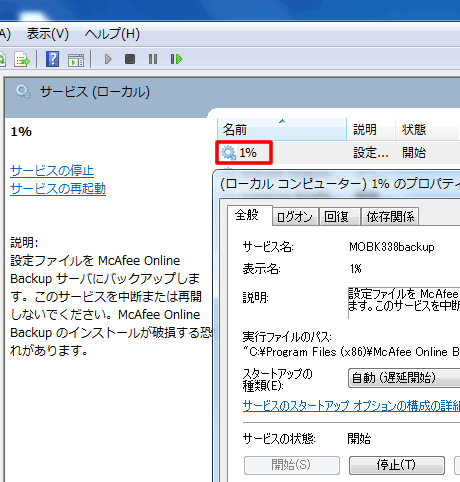Click the bold 1% heading in left pane
This screenshot has width=460, height=482.
pos(21,132)
